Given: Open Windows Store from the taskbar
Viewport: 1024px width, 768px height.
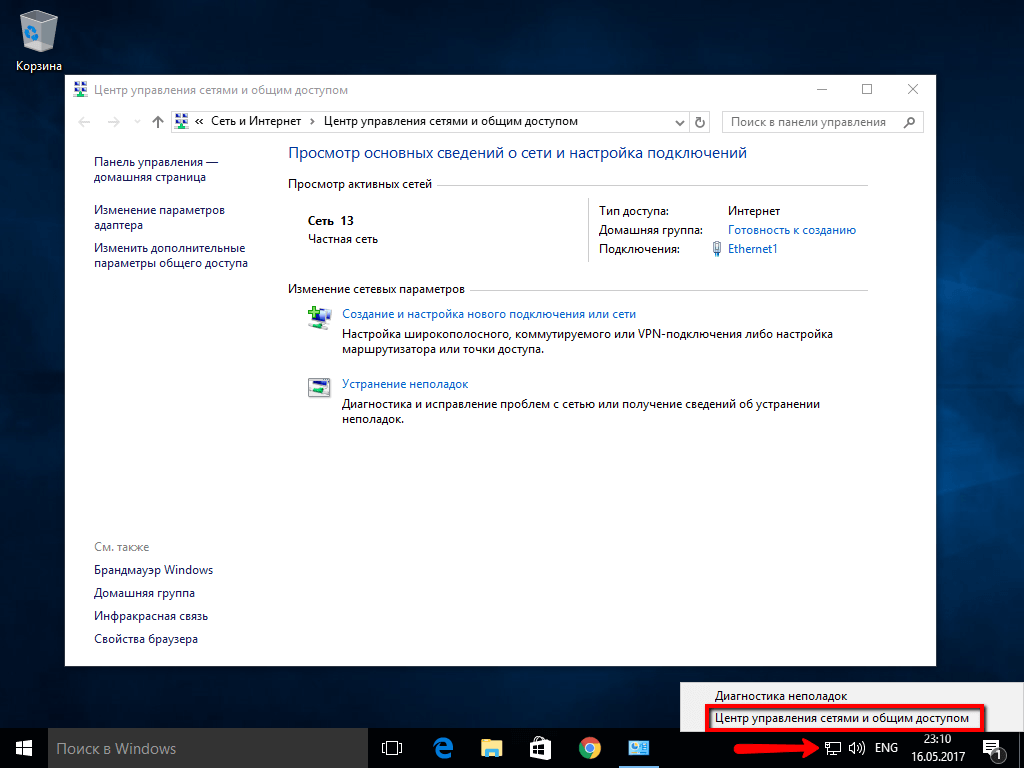Looking at the screenshot, I should click(x=540, y=748).
